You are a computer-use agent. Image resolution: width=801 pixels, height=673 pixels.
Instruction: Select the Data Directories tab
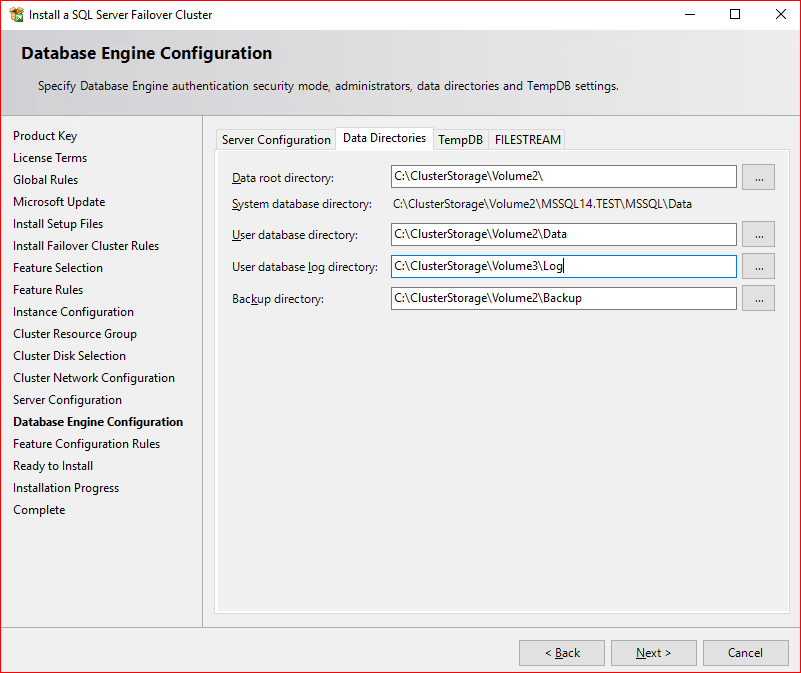click(x=384, y=138)
